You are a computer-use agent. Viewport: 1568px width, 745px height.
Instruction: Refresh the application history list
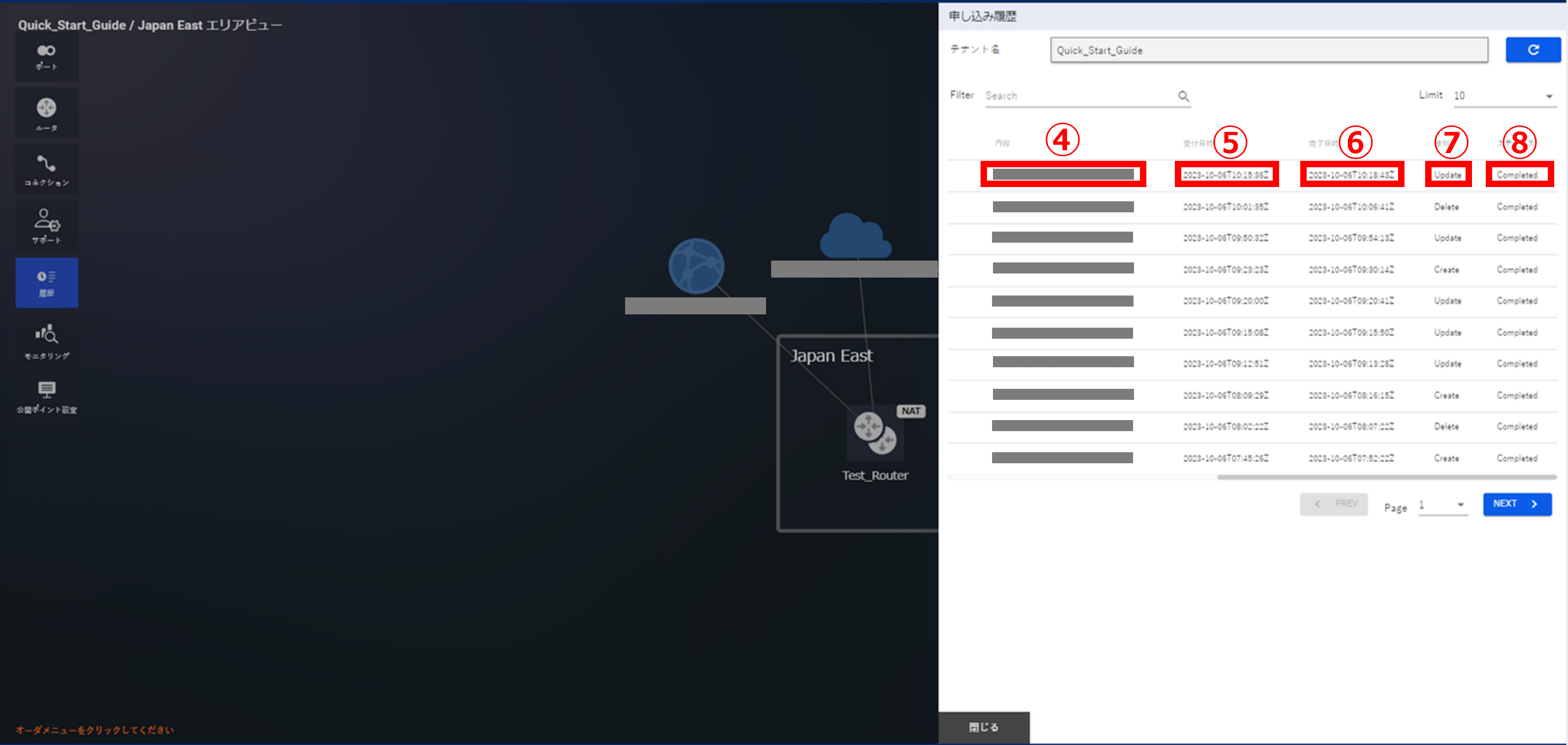[x=1533, y=50]
